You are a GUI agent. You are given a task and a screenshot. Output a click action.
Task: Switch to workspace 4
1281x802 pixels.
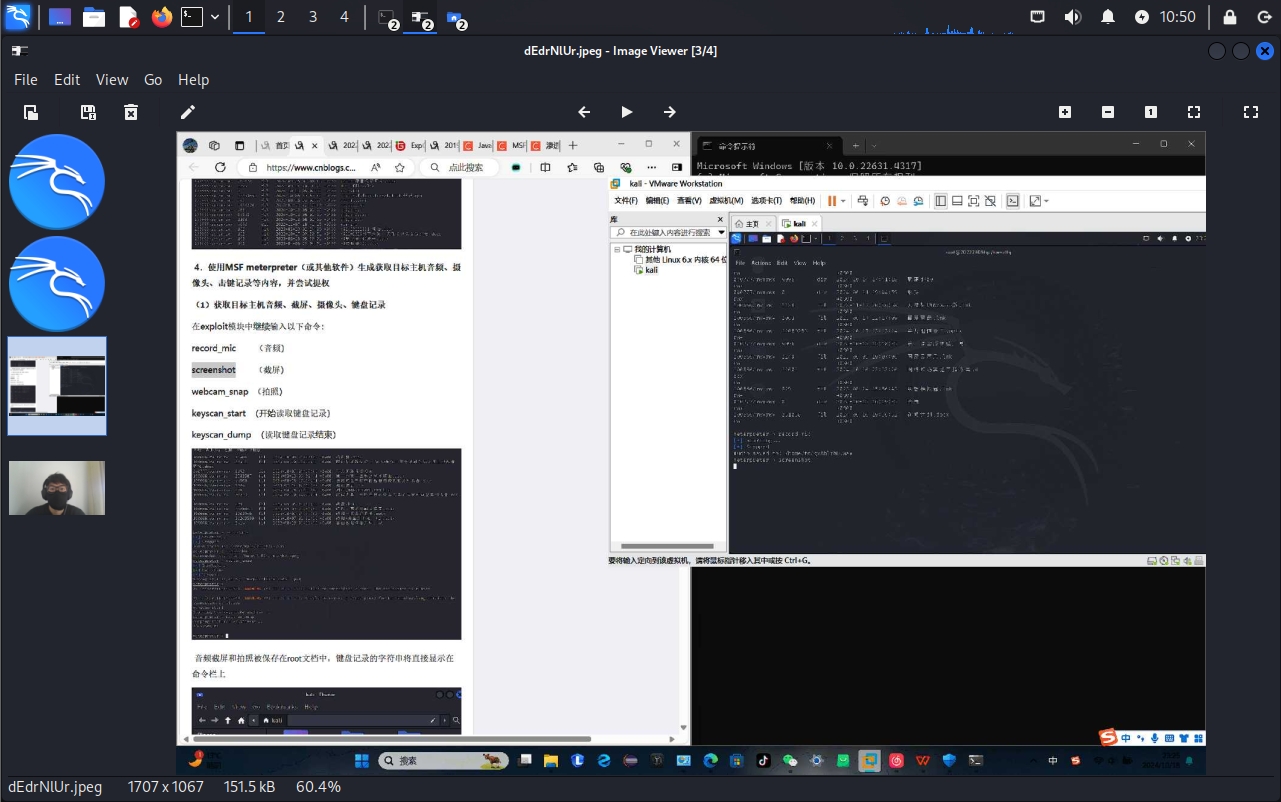click(x=345, y=17)
